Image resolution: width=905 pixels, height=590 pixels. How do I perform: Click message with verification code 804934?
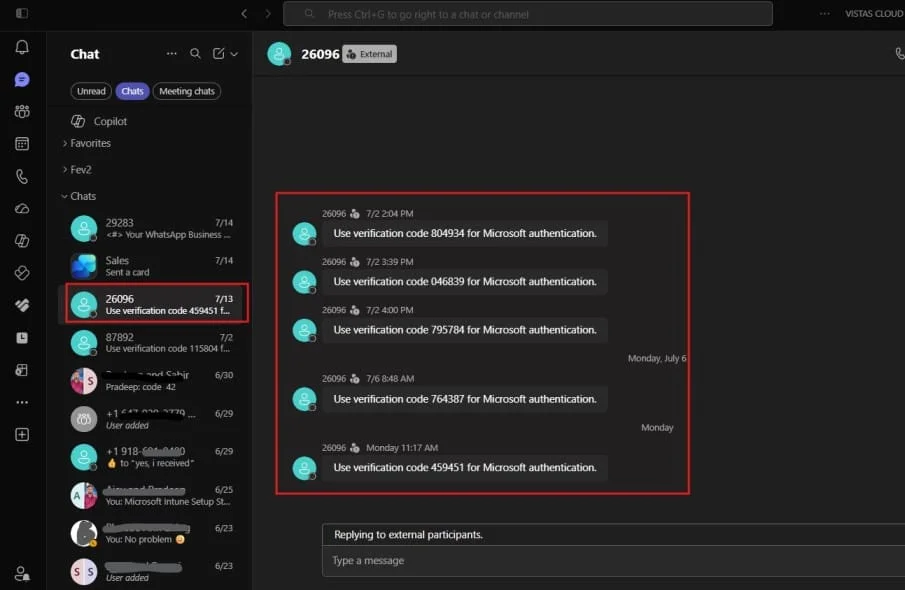pos(465,233)
